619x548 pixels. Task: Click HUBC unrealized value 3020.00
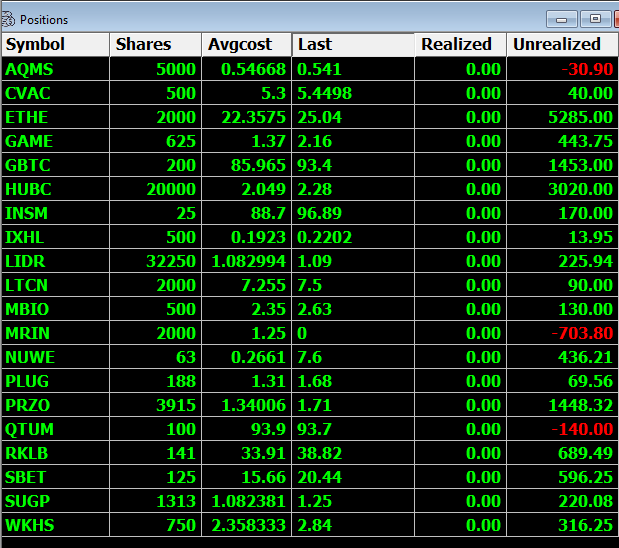[581, 189]
